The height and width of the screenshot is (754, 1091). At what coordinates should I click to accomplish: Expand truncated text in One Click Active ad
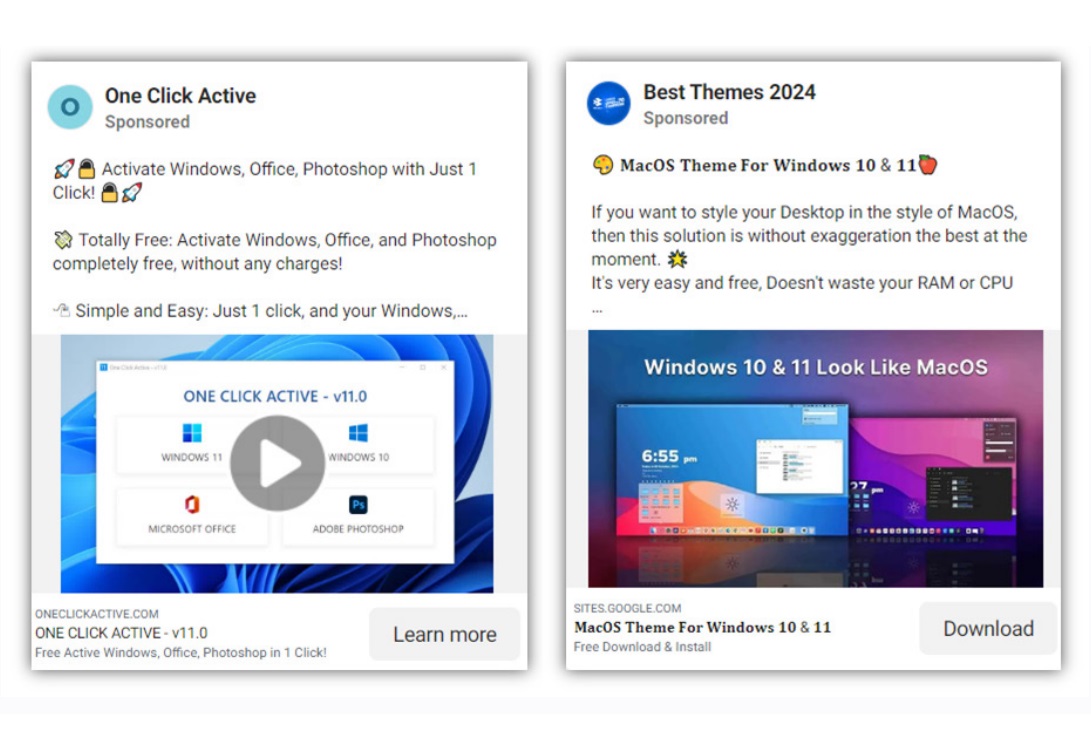461,311
